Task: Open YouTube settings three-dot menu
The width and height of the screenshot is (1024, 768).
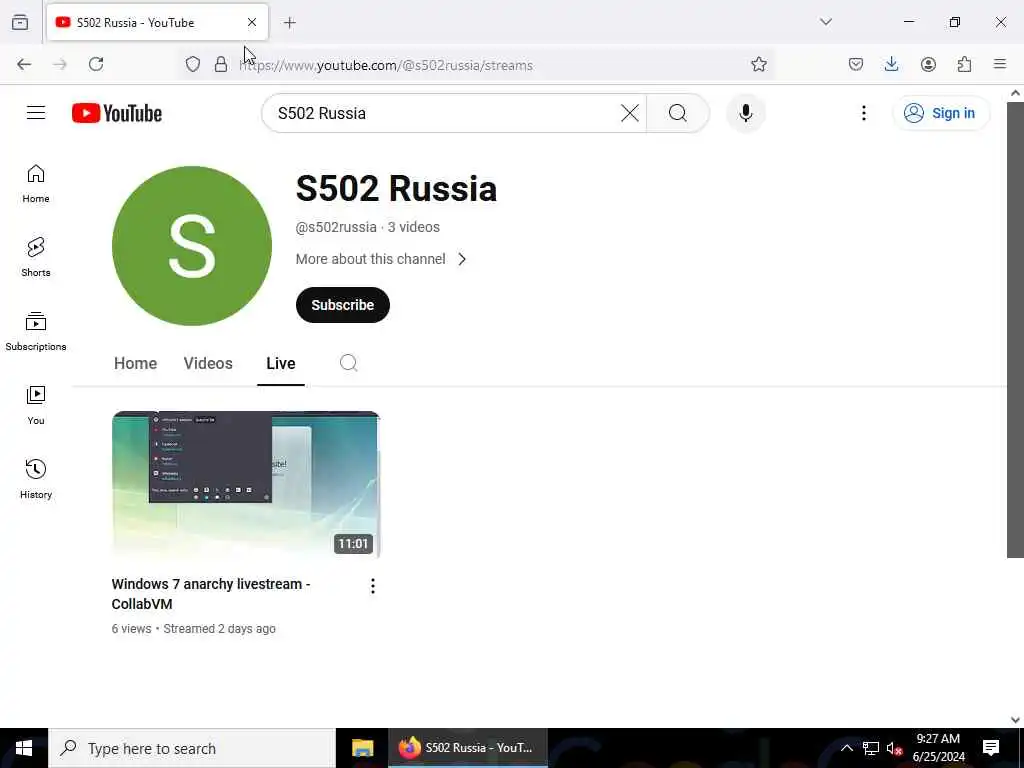Action: [x=863, y=113]
